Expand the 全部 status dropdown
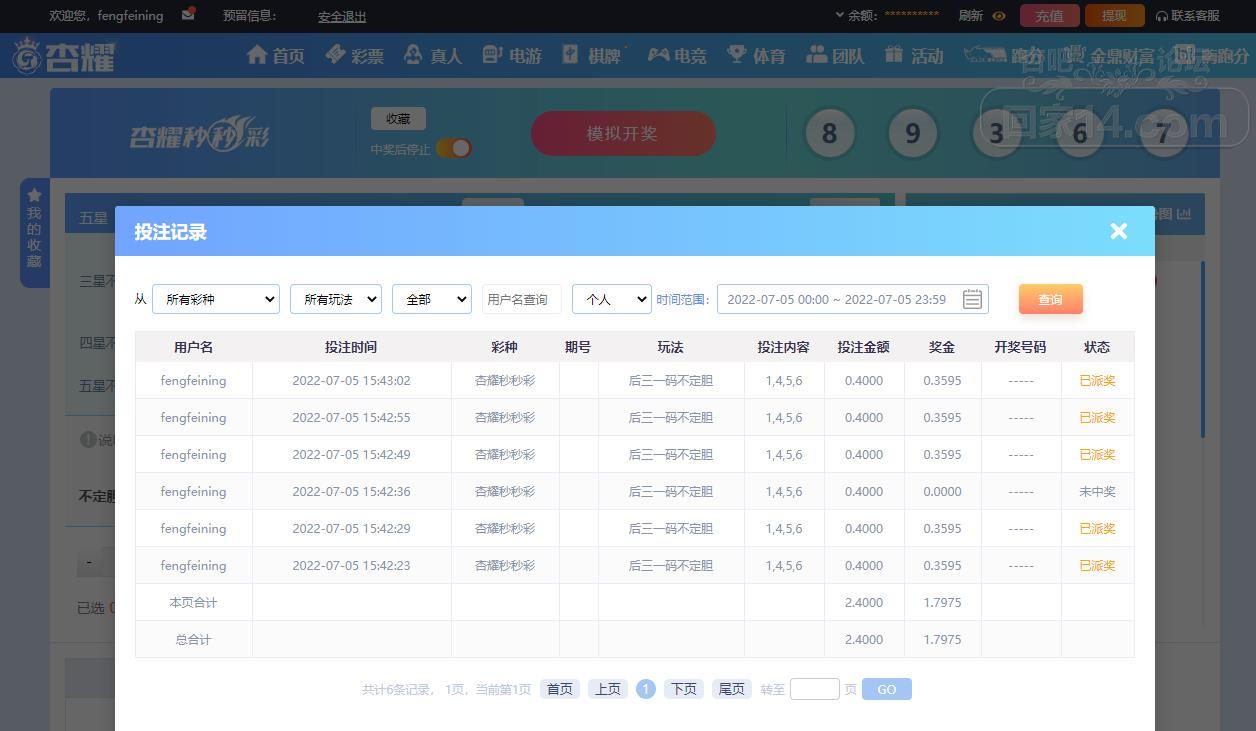 (x=431, y=299)
